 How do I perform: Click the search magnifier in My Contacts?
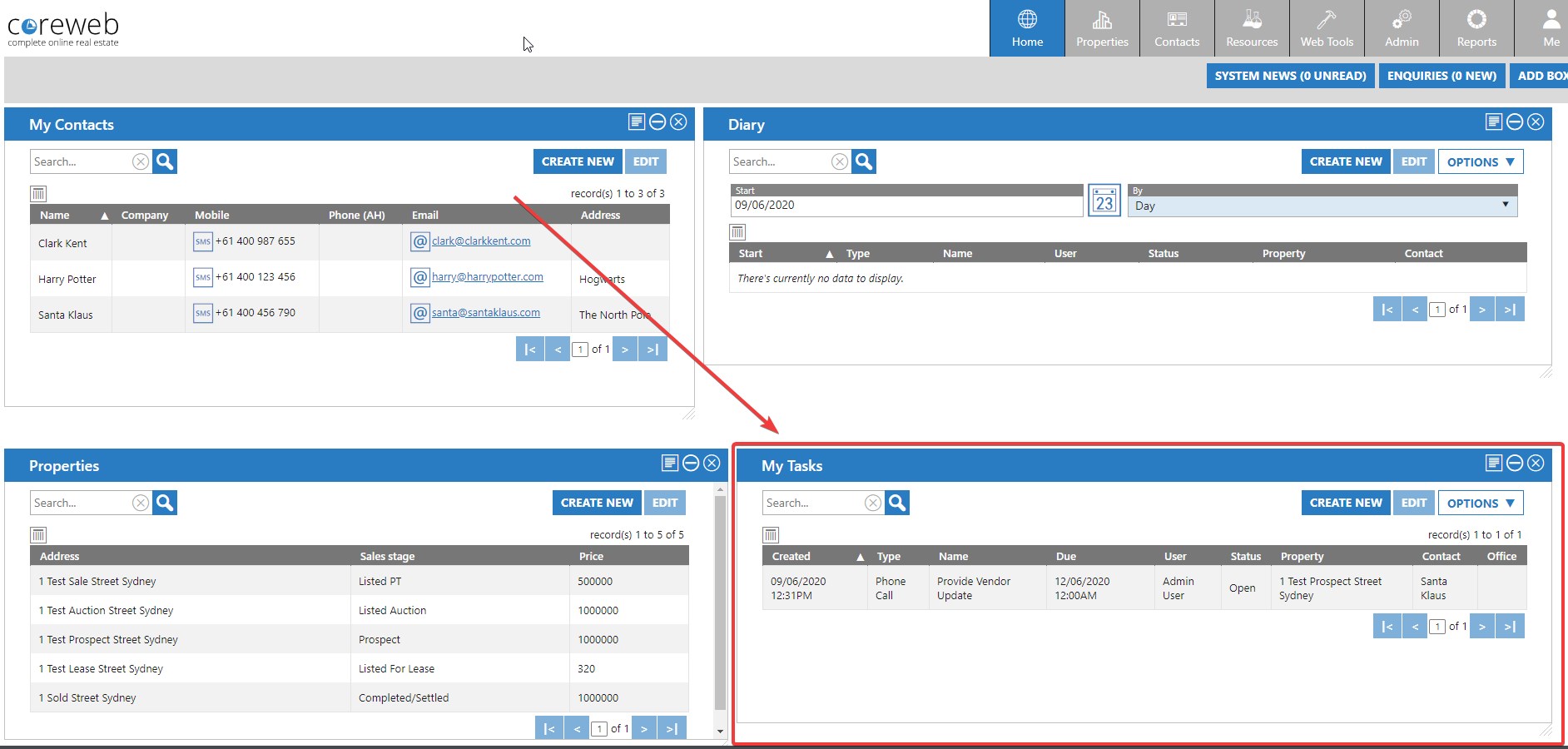[x=165, y=161]
